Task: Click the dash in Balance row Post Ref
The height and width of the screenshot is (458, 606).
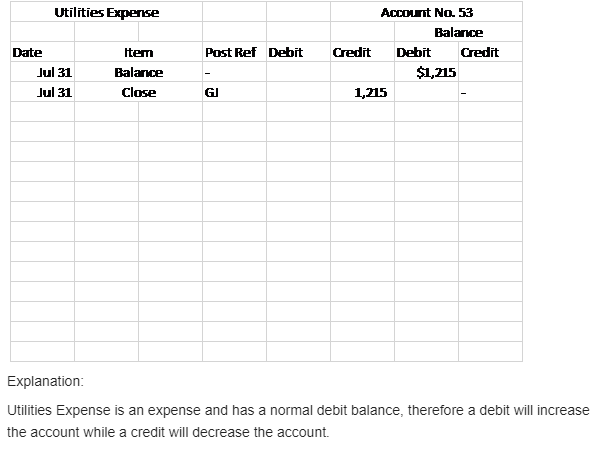Action: point(207,73)
